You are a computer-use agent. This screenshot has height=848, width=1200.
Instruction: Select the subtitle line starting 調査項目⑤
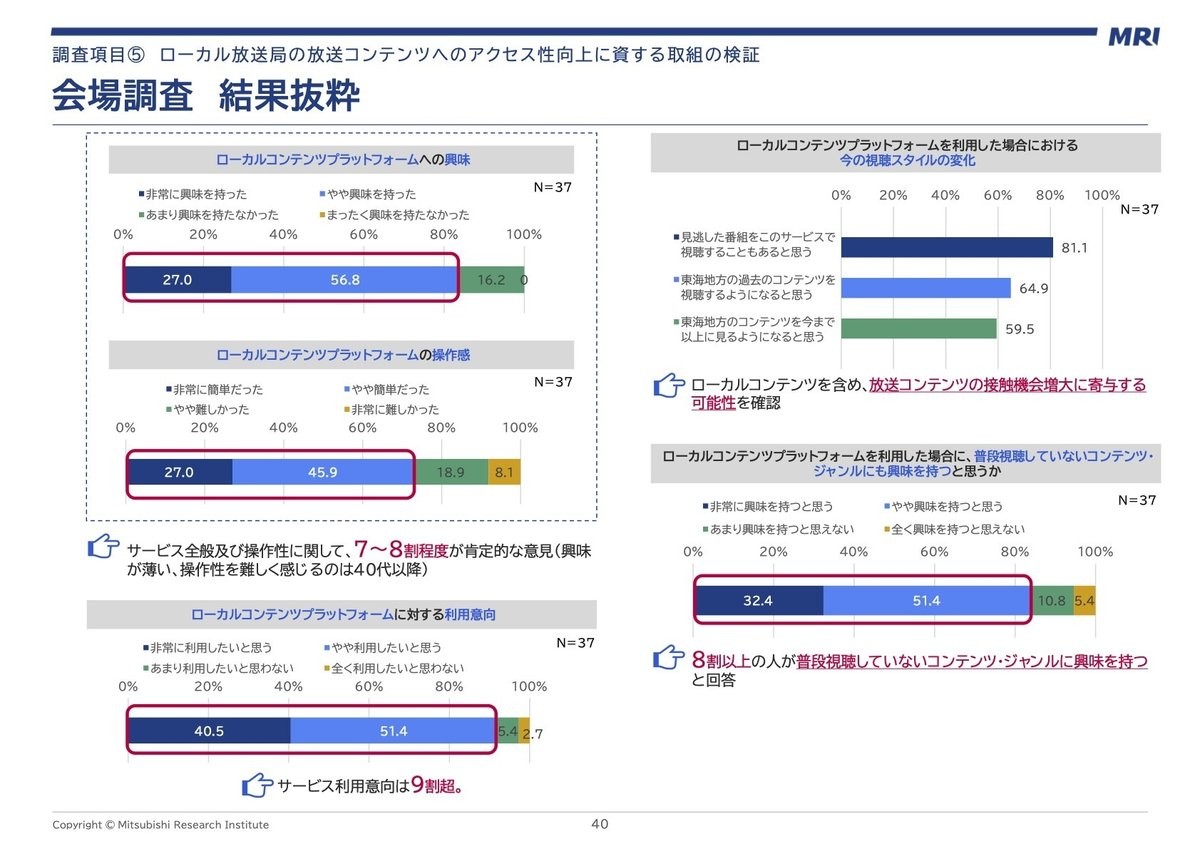pyautogui.click(x=406, y=54)
